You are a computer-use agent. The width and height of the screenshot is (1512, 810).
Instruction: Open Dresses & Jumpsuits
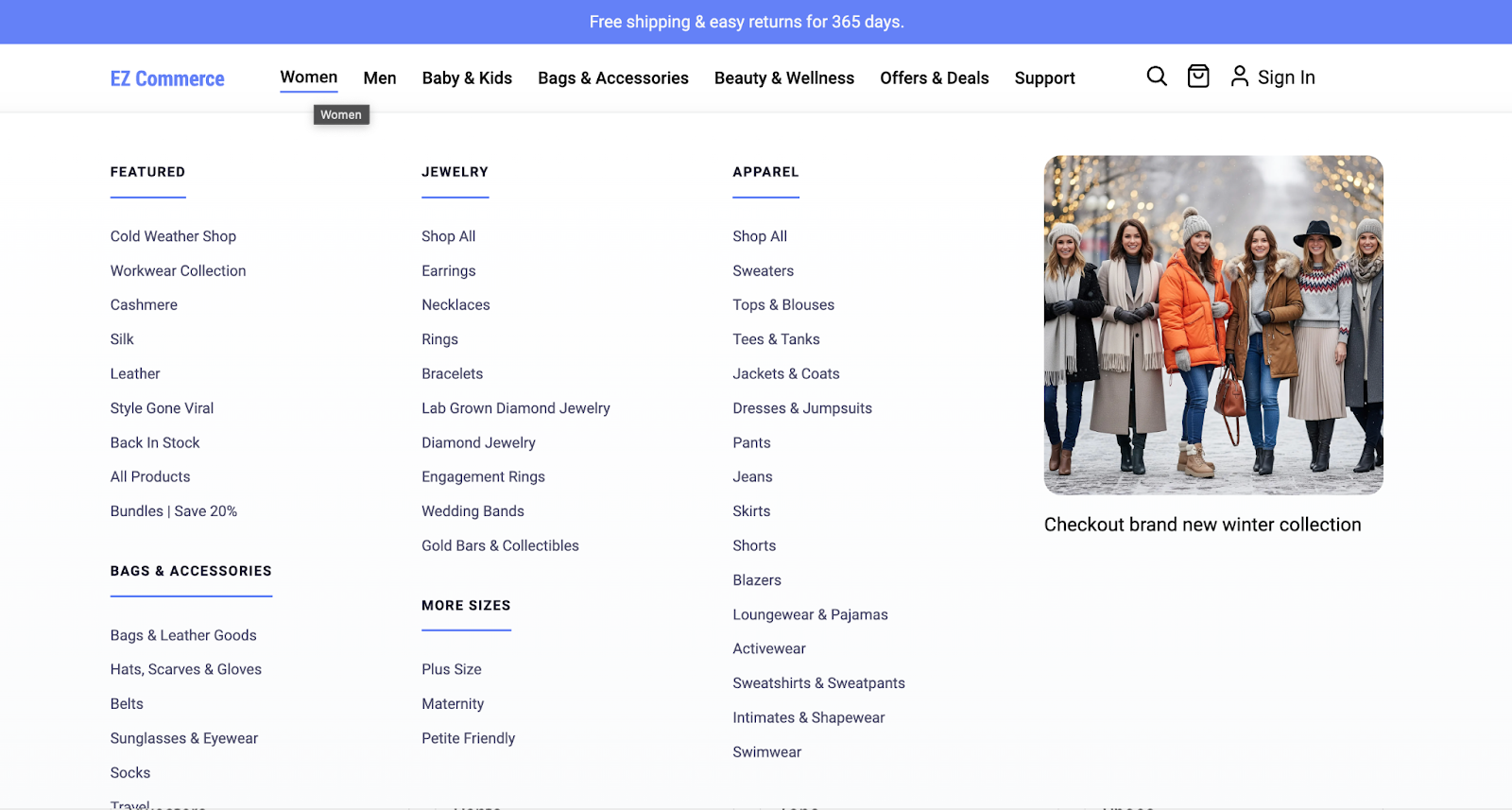(x=802, y=408)
